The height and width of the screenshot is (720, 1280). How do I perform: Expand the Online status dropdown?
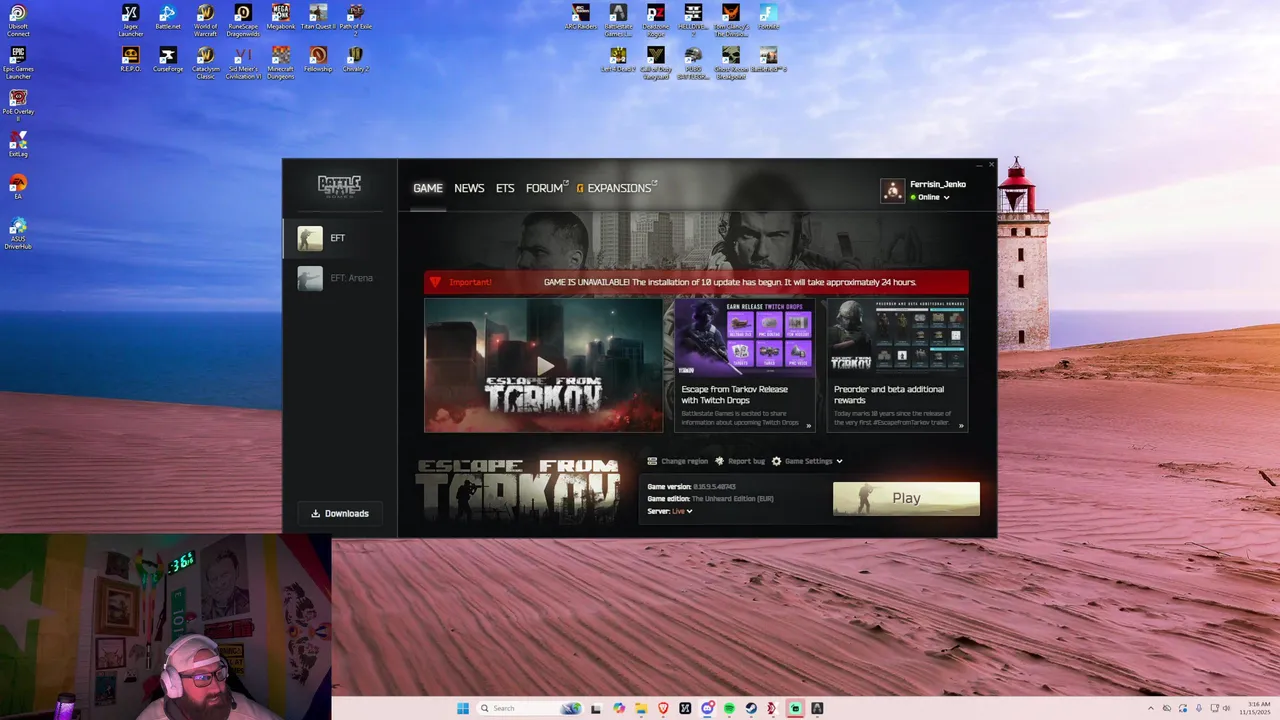coord(930,197)
